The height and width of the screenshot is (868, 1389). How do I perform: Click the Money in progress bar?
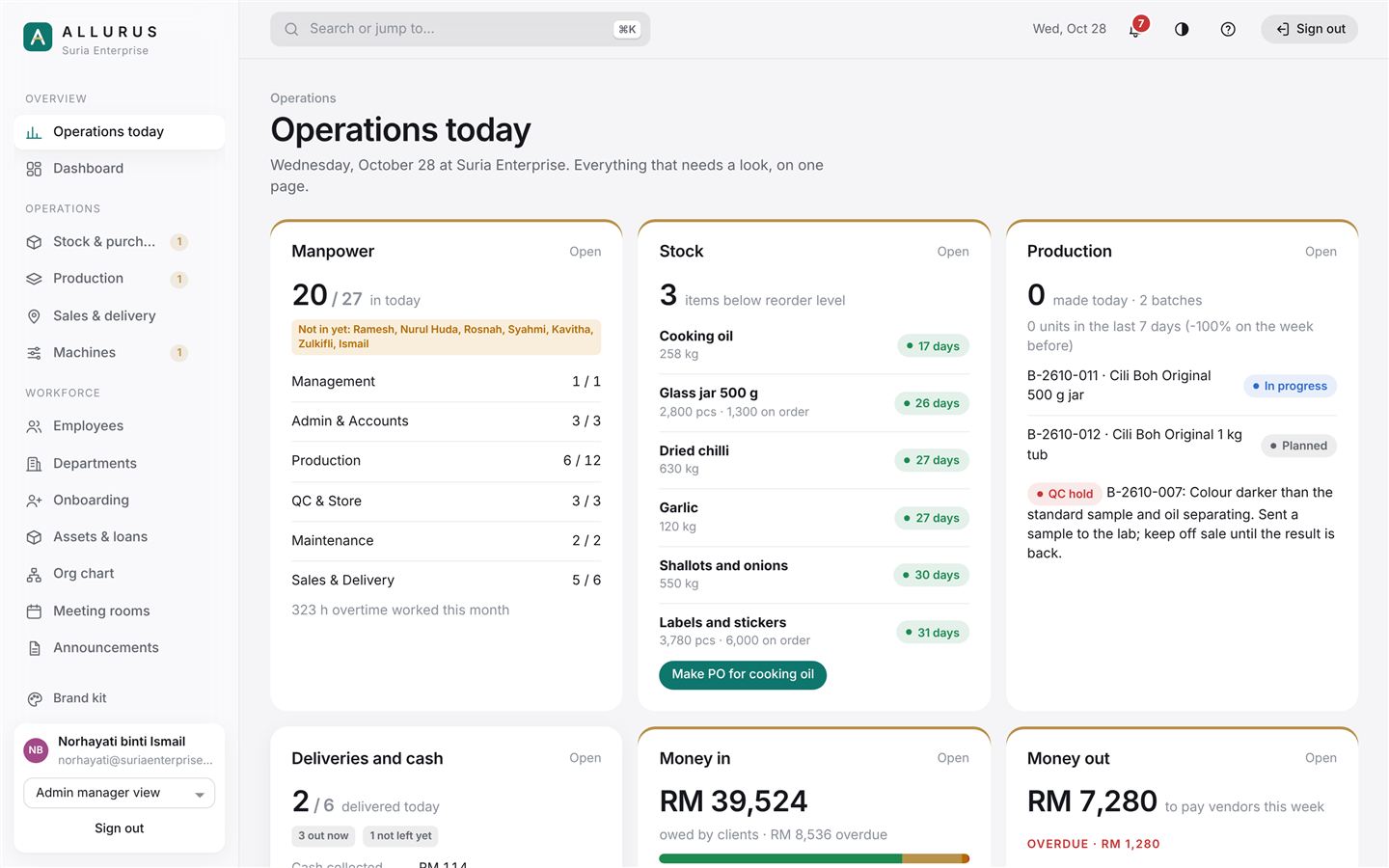click(x=814, y=858)
